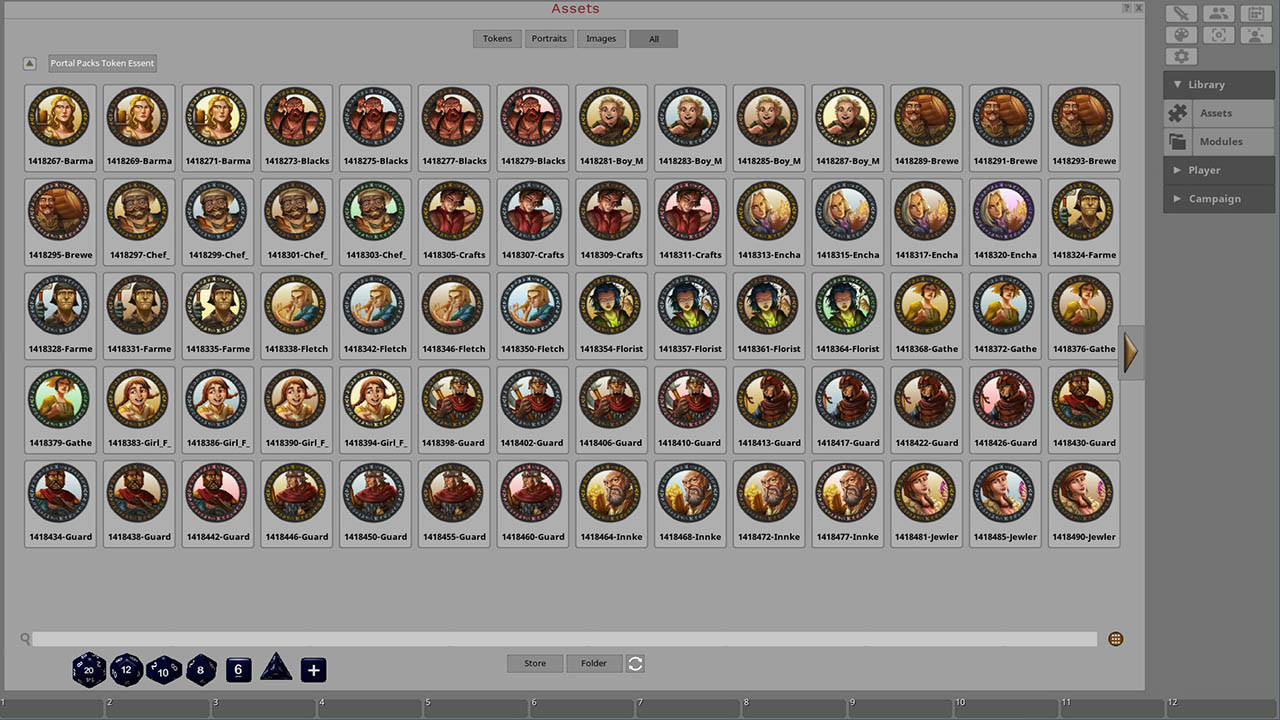Switch to the All tab
This screenshot has width=1280, height=720.
(x=653, y=38)
